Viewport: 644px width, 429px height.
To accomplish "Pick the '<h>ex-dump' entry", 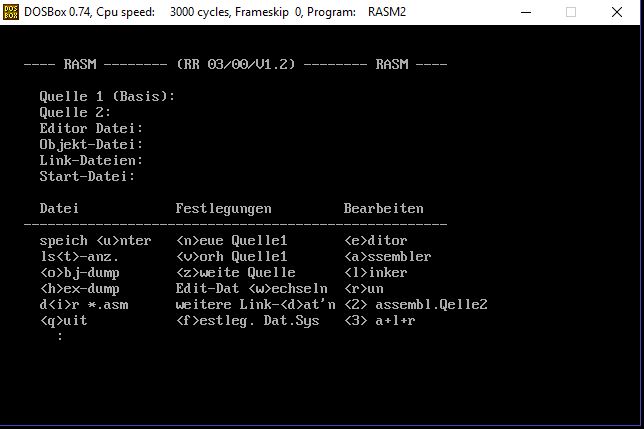I will point(79,289).
